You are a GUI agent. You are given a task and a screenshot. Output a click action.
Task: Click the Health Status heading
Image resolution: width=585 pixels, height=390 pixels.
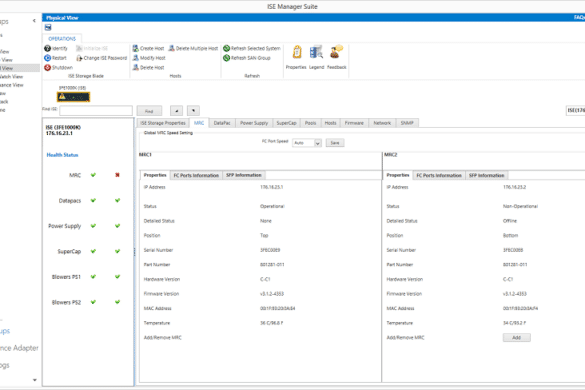(62, 155)
